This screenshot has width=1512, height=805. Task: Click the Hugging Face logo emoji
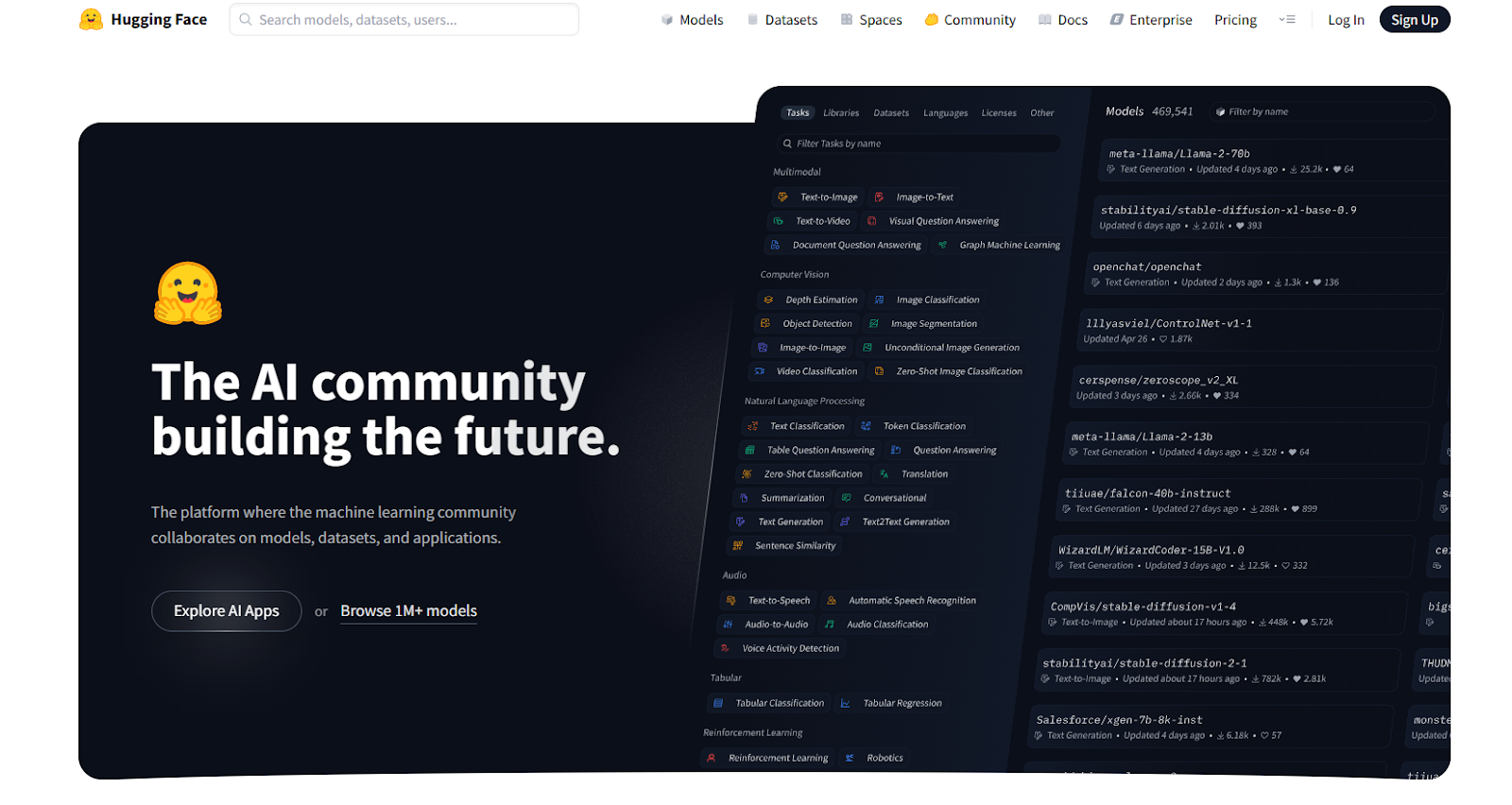click(91, 20)
